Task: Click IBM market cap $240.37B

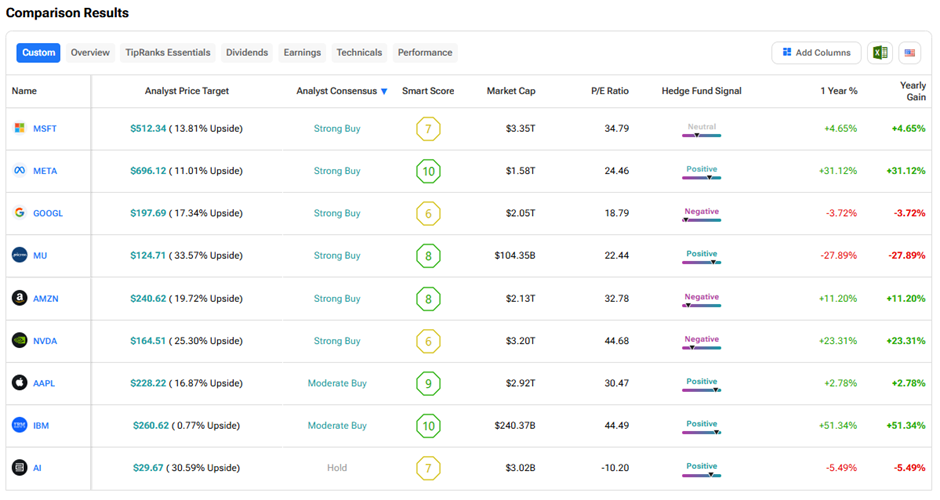Action: pyautogui.click(x=515, y=426)
